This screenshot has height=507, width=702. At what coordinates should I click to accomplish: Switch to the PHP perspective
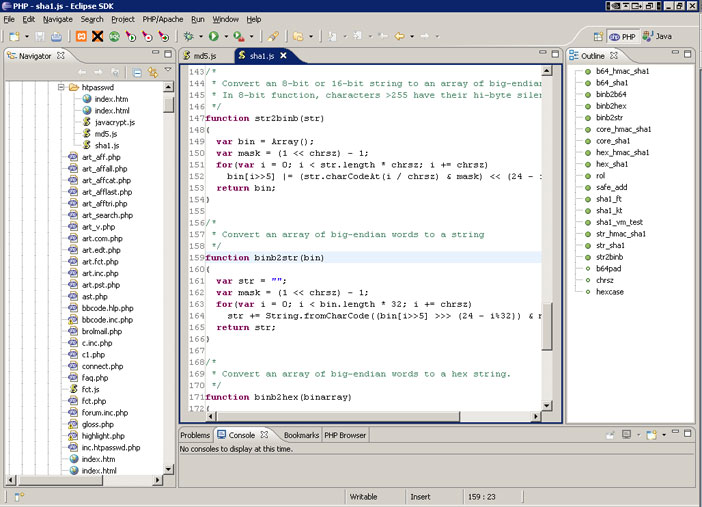pyautogui.click(x=623, y=37)
